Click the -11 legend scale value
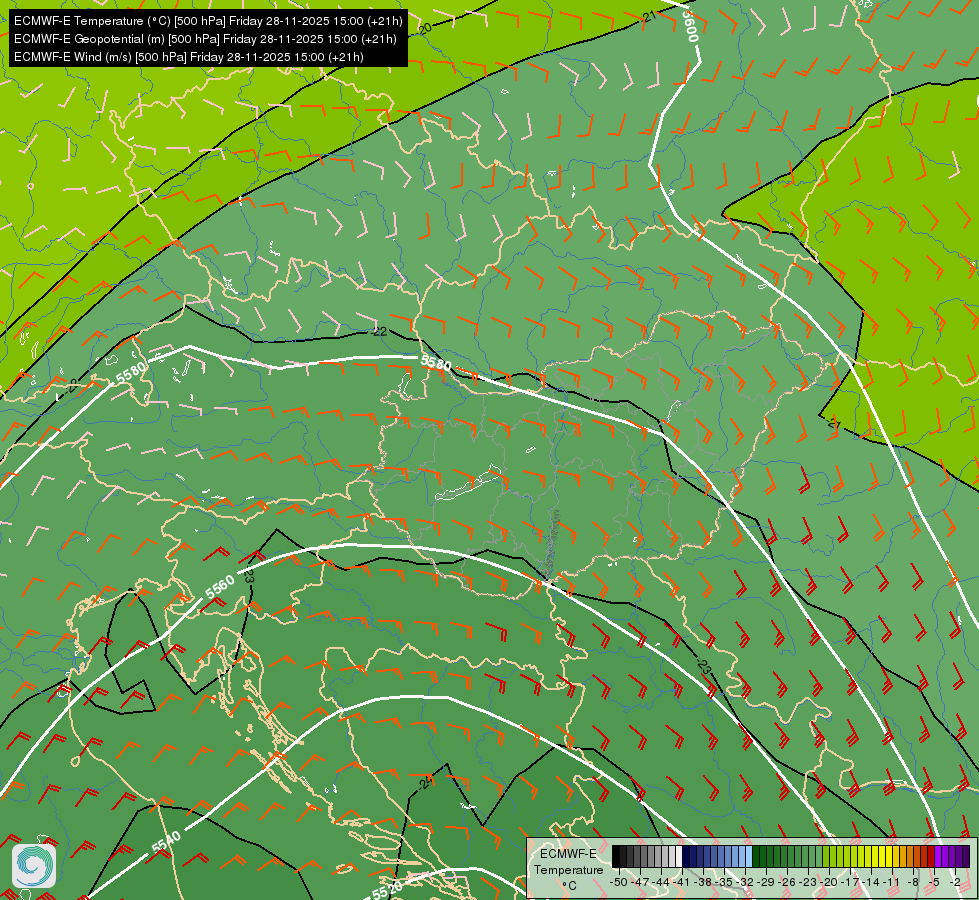 pos(892,882)
